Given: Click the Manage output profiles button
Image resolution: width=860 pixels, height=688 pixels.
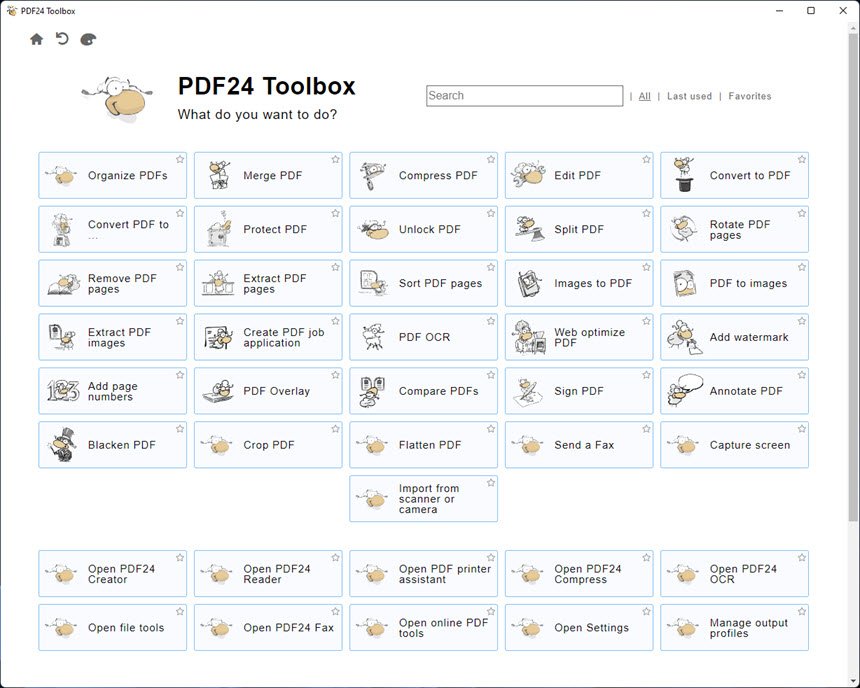Looking at the screenshot, I should tap(734, 628).
